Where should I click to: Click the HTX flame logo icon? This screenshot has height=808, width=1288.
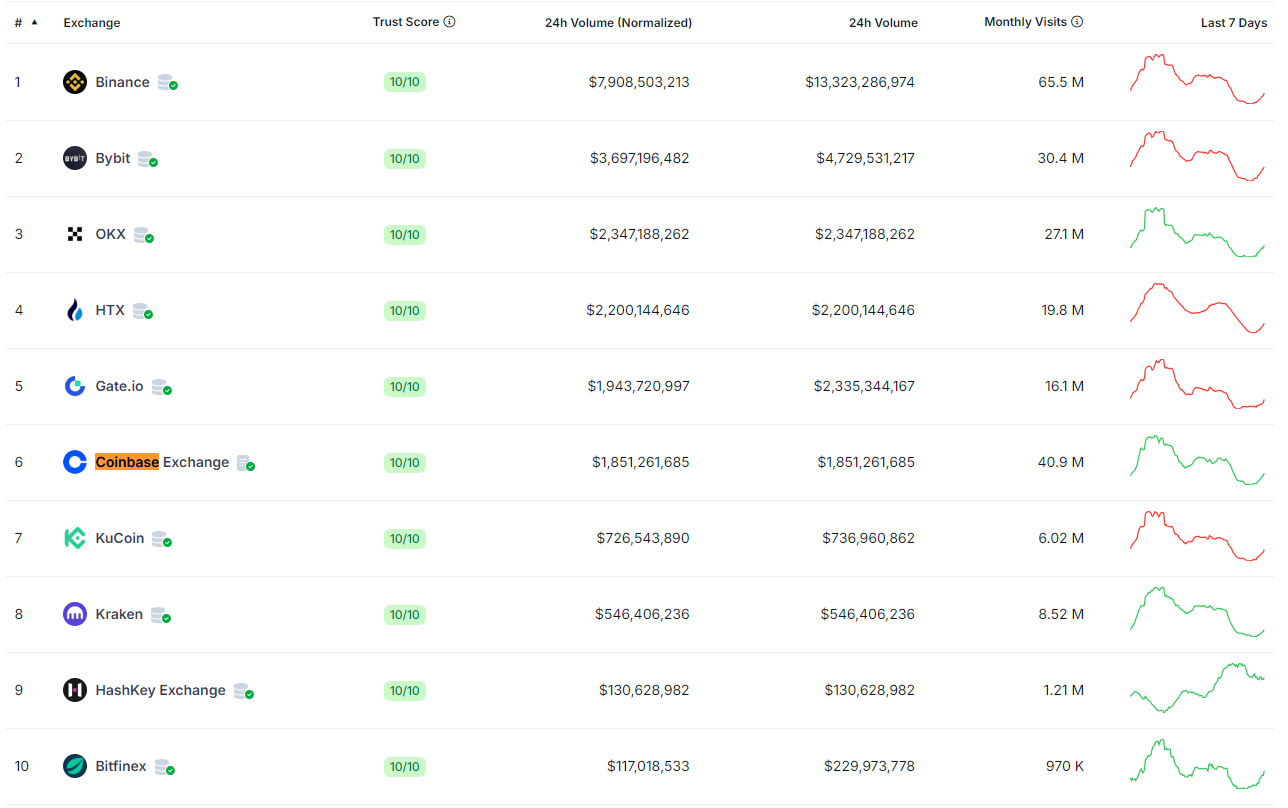75,310
